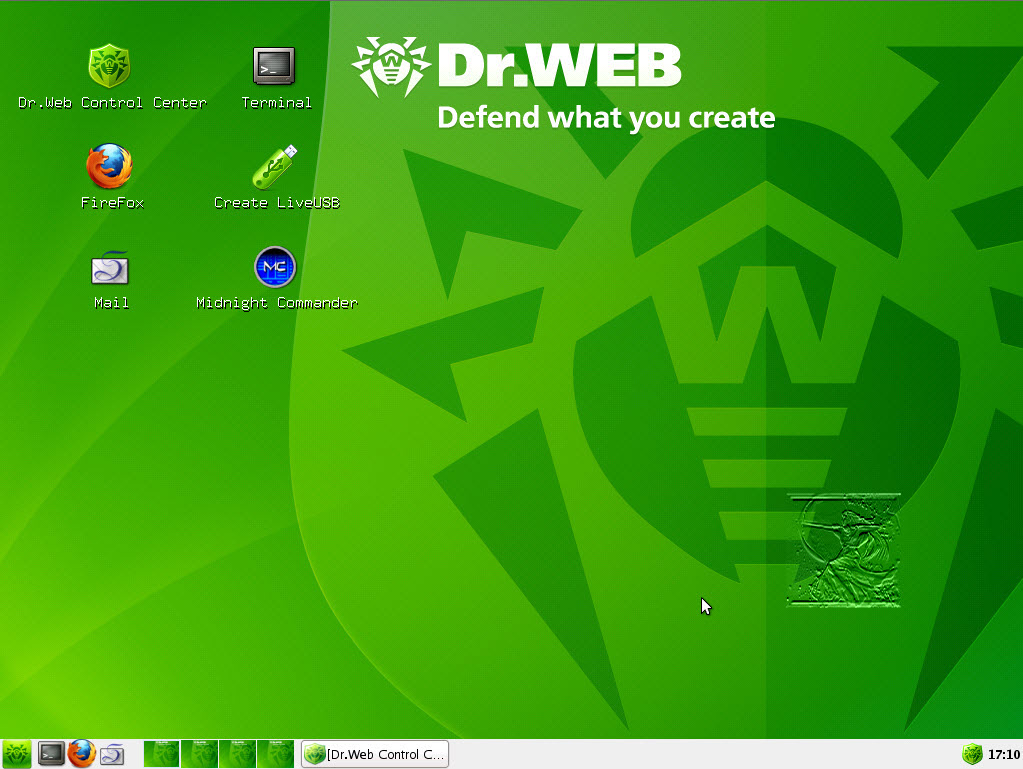Click the Create LiveUSB desktop icon

[x=275, y=167]
